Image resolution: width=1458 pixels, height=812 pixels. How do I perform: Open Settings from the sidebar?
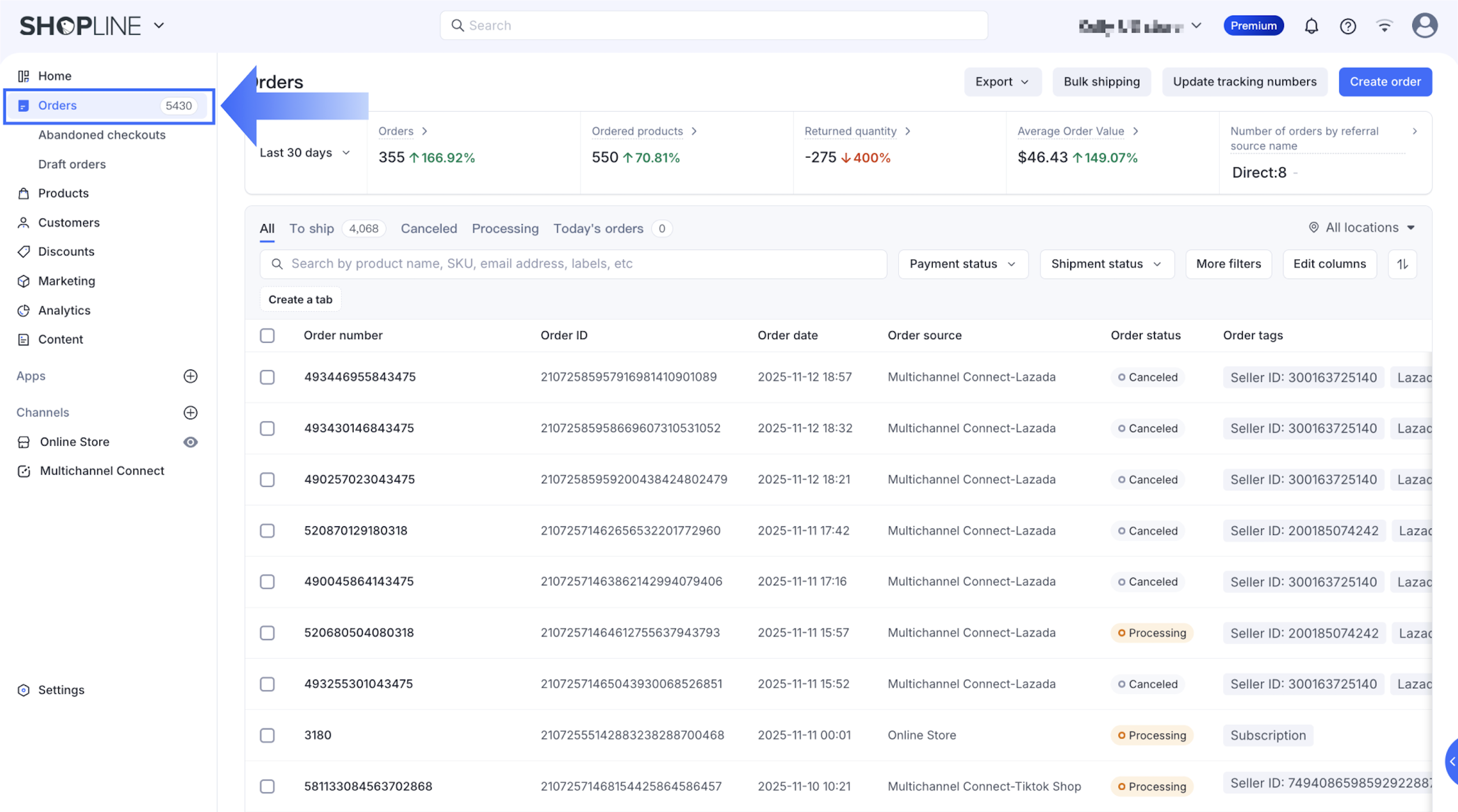[x=60, y=690]
